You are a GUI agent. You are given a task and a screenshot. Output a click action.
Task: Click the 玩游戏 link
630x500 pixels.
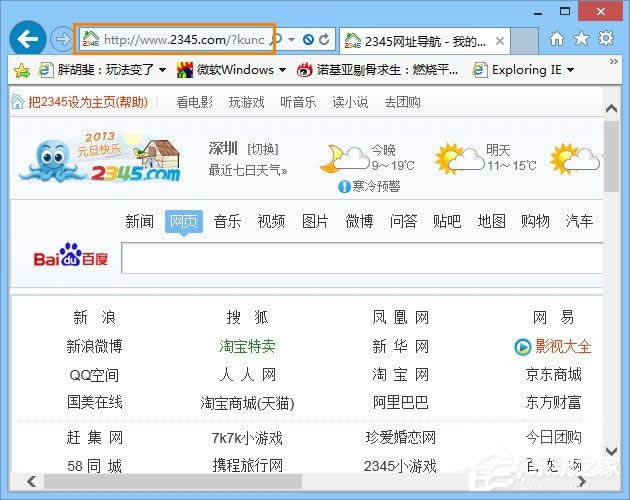(247, 102)
